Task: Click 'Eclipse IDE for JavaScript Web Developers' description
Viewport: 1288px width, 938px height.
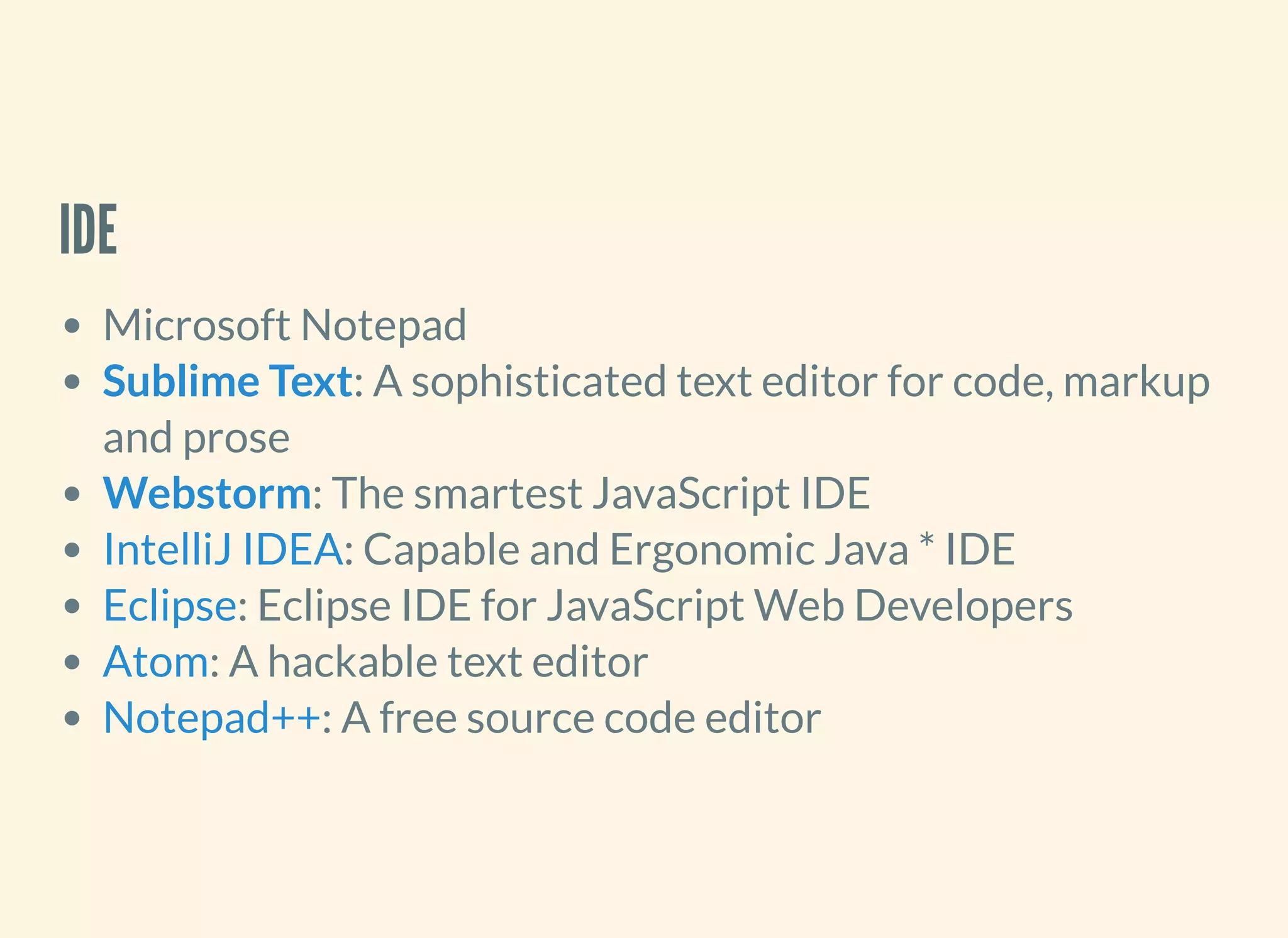Action: click(665, 605)
